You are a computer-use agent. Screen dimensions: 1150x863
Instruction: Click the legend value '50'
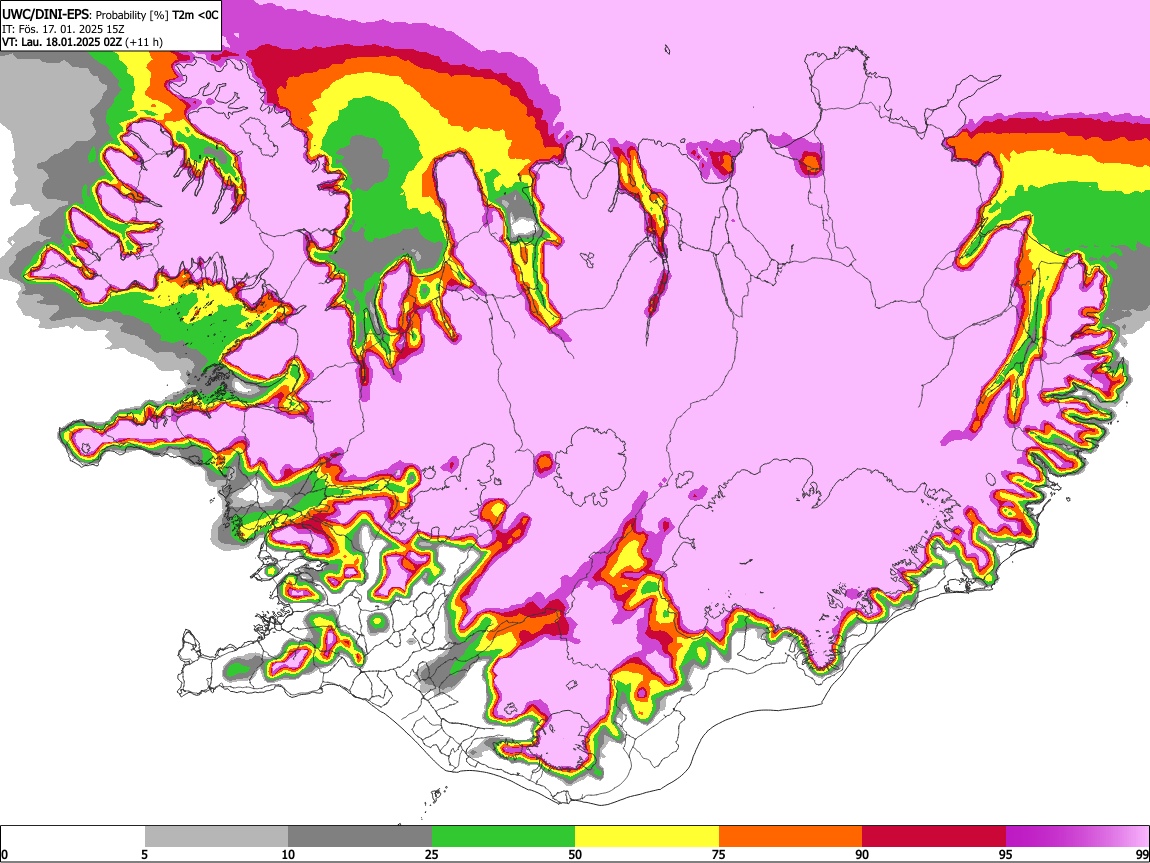tap(575, 854)
